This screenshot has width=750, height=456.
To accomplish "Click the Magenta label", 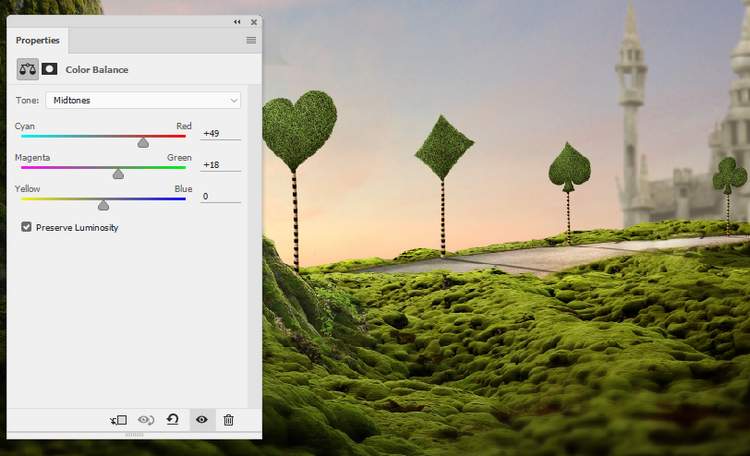I will point(33,157).
